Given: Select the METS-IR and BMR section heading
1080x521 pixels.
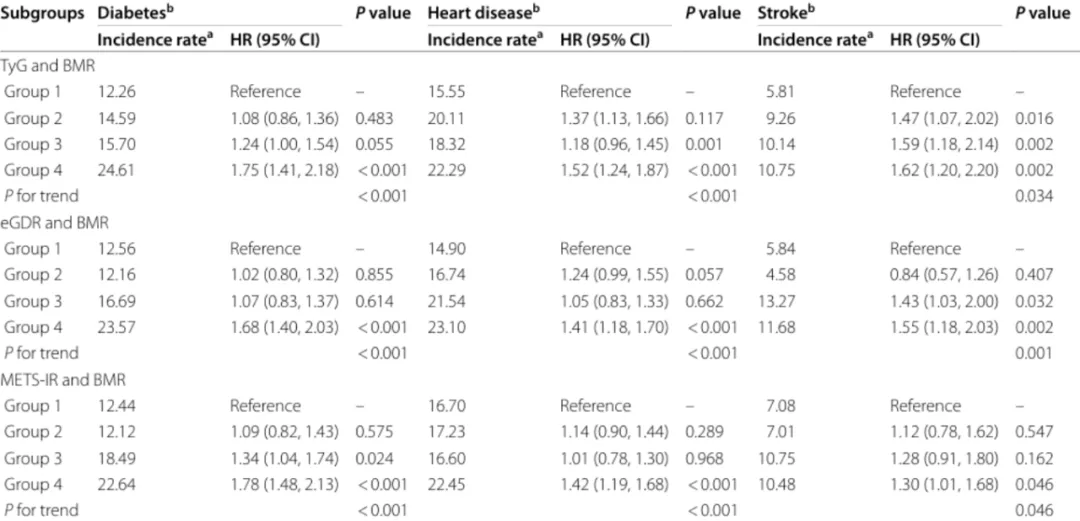Looking at the screenshot, I should pos(59,379).
